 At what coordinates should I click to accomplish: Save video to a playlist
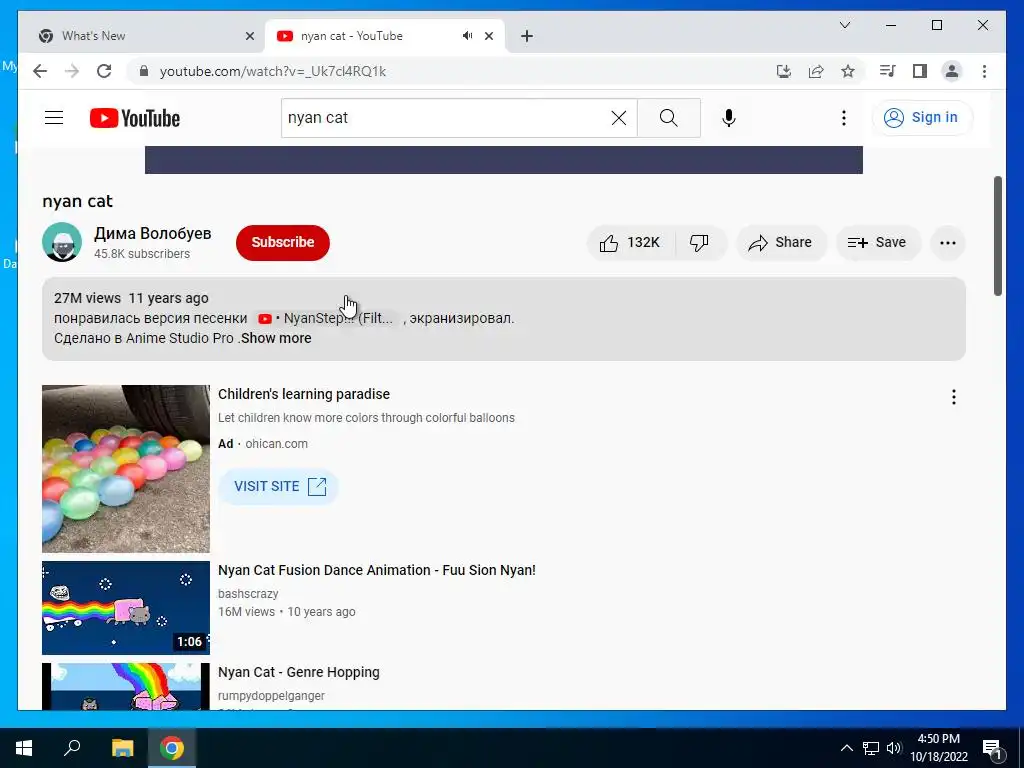pos(878,242)
